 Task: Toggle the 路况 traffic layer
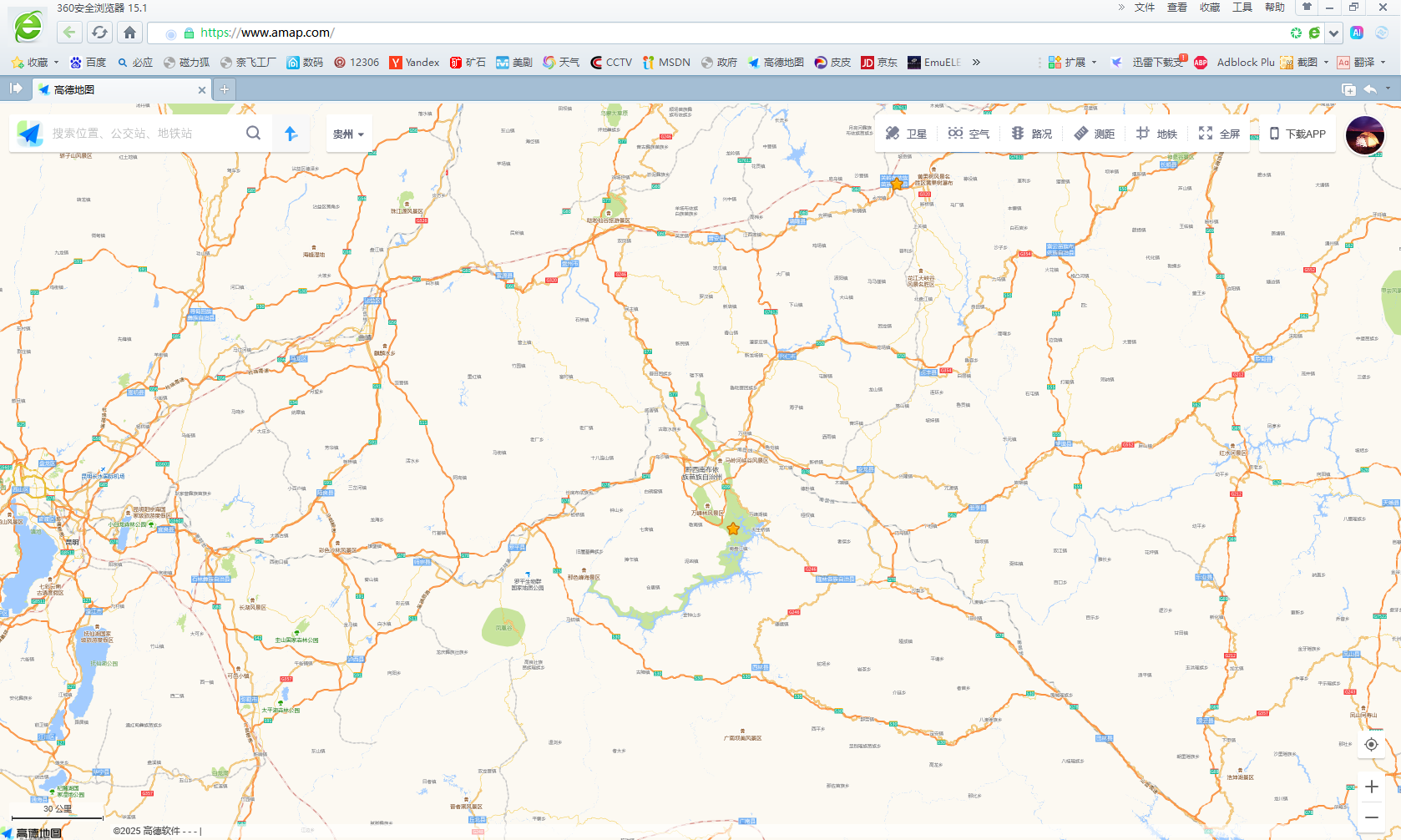[x=1031, y=134]
